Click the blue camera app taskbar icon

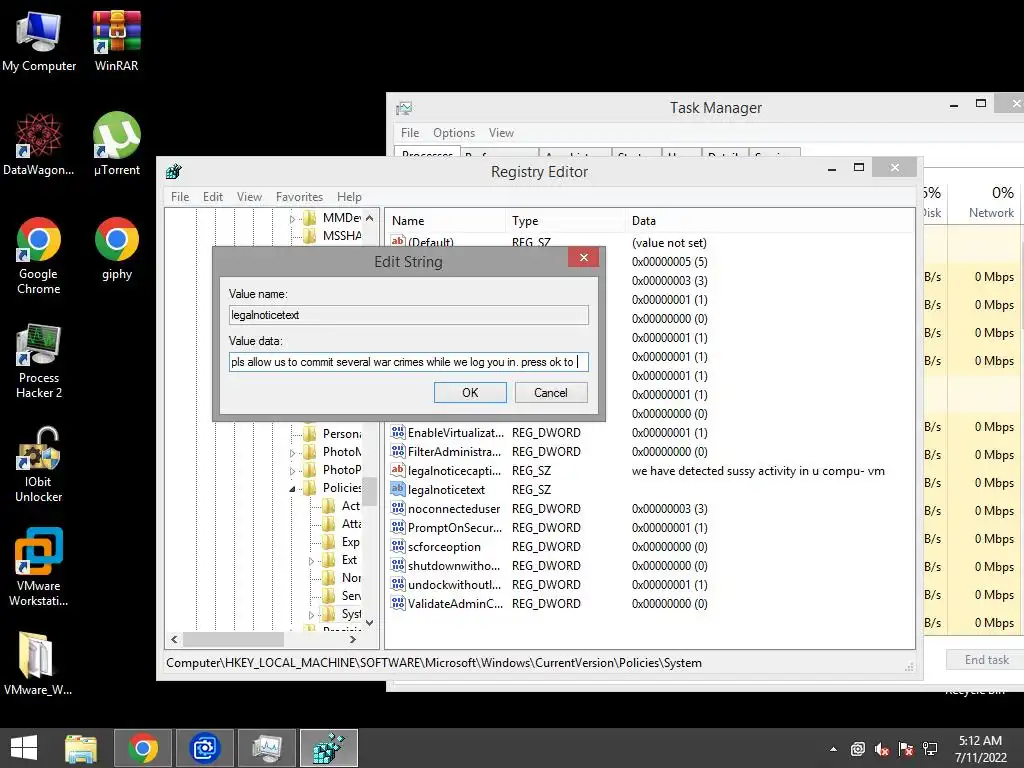[204, 748]
